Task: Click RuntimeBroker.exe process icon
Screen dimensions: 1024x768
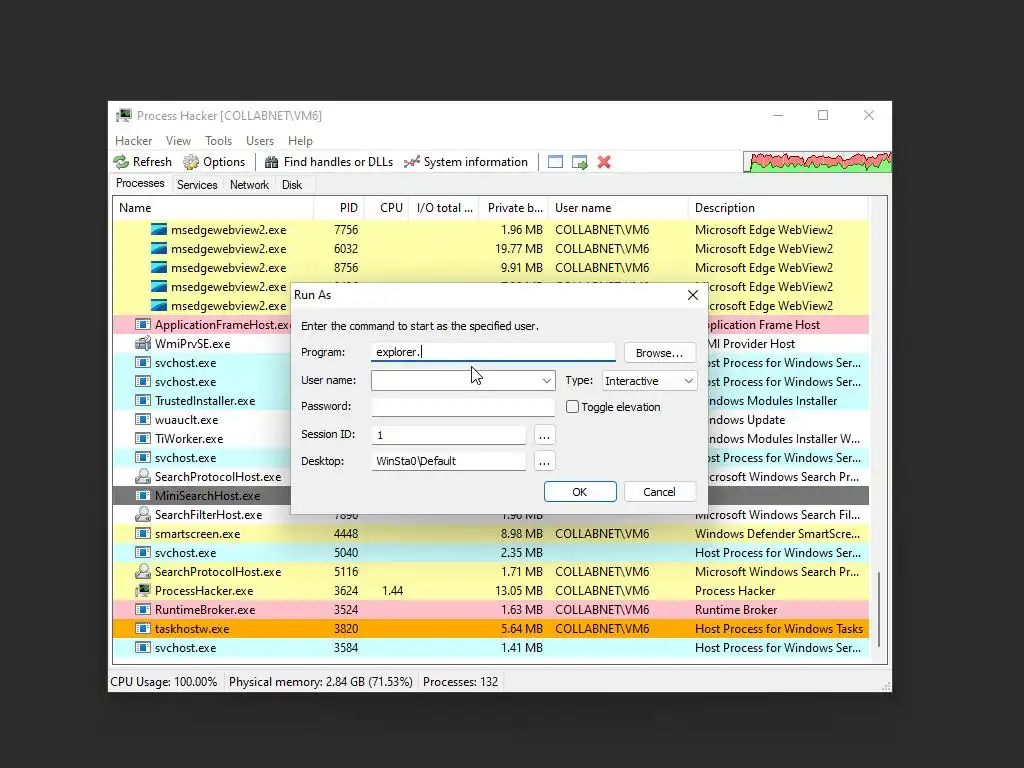Action: [x=142, y=609]
